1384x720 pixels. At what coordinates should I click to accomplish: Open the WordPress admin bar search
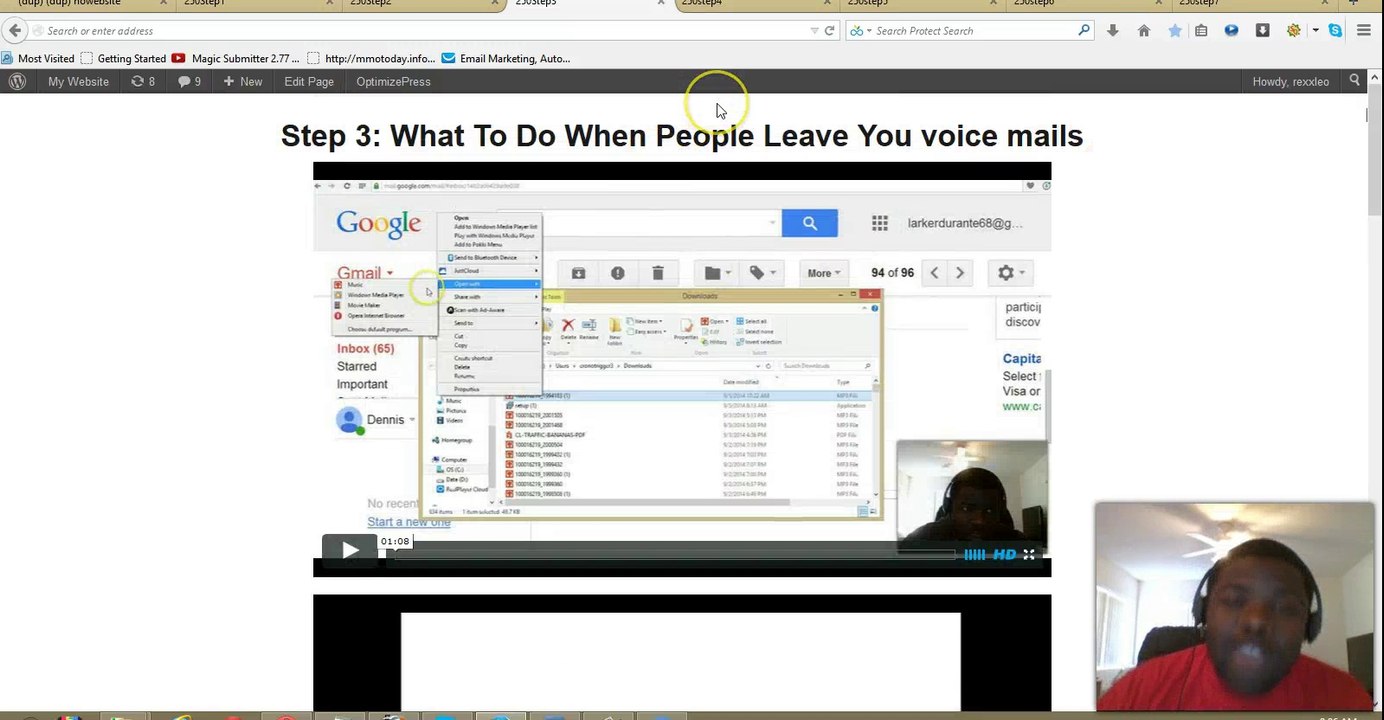[x=1355, y=81]
